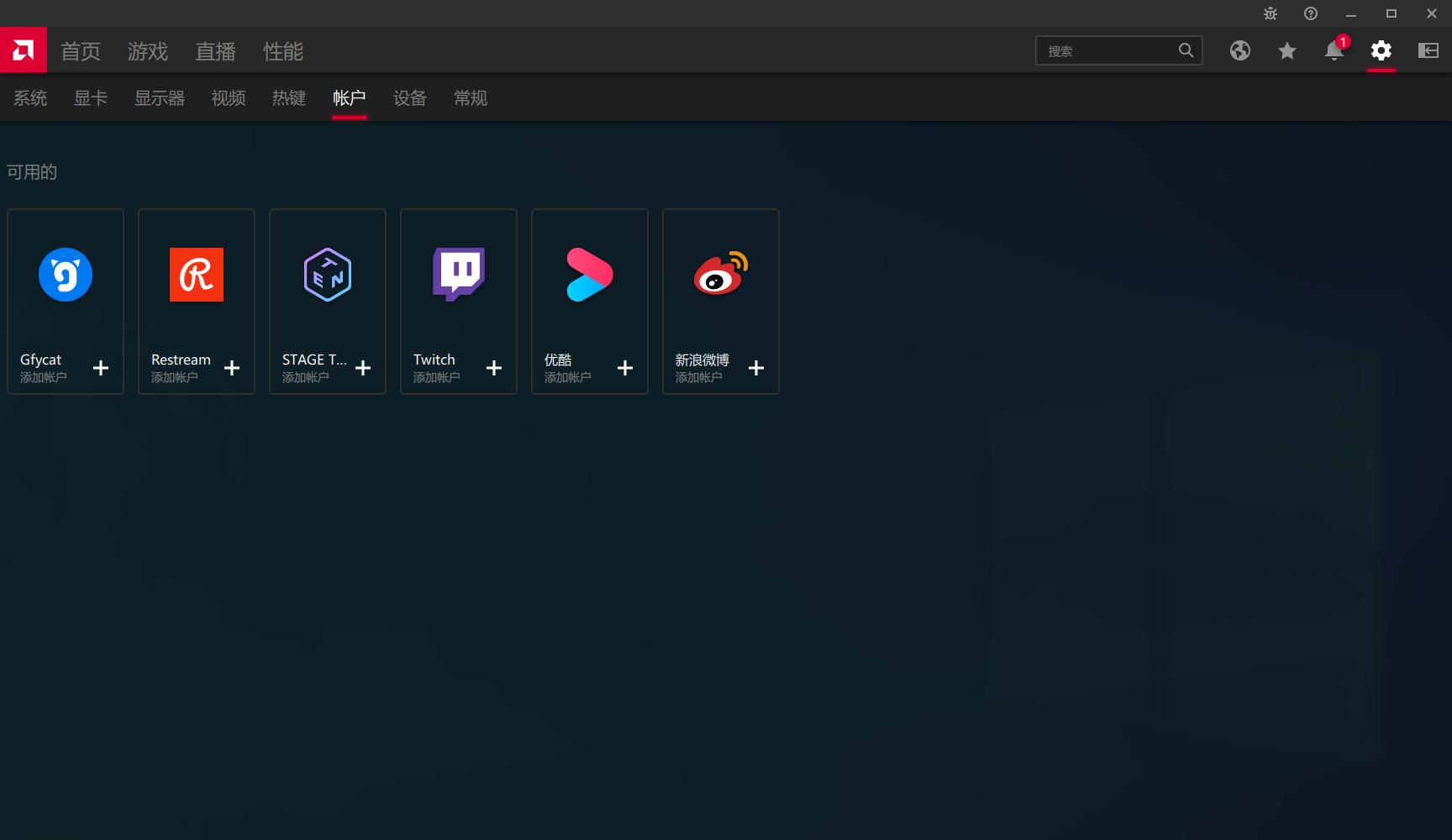Add a Twitch account with the plus button
1452x840 pixels.
(x=494, y=368)
